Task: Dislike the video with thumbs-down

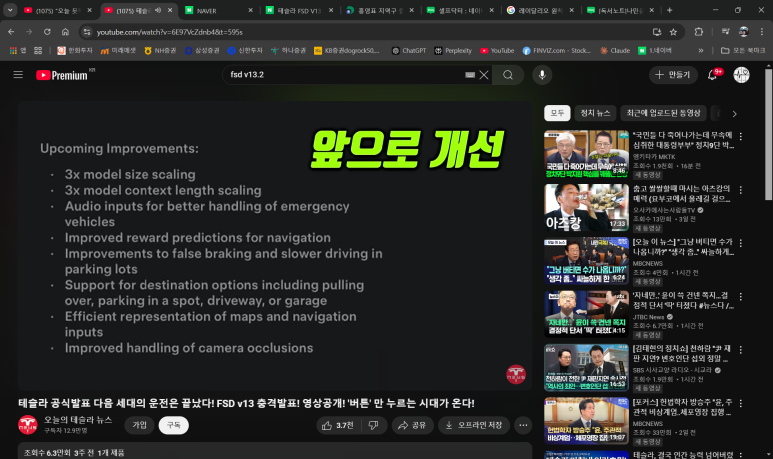Action: click(373, 425)
